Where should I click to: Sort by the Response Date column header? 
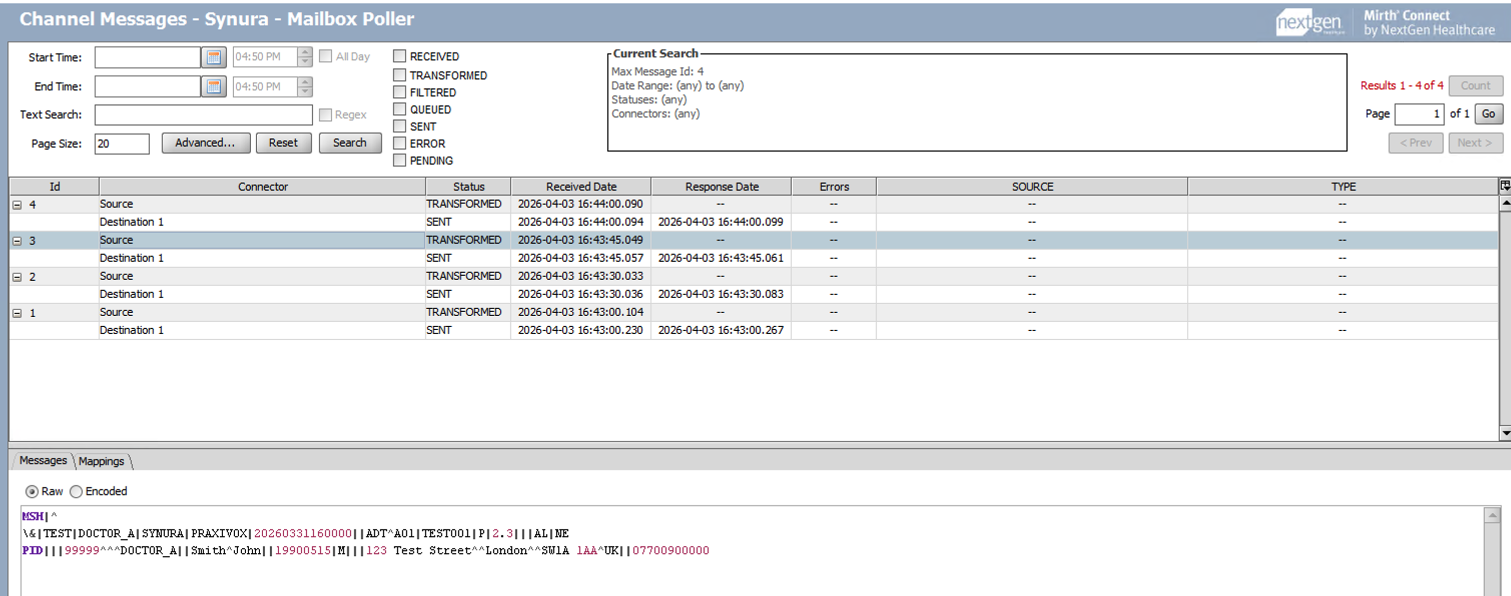(721, 187)
